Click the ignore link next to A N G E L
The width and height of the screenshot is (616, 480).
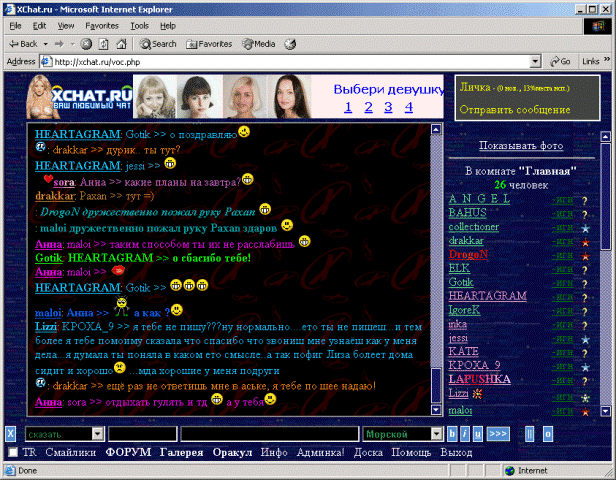tap(562, 200)
